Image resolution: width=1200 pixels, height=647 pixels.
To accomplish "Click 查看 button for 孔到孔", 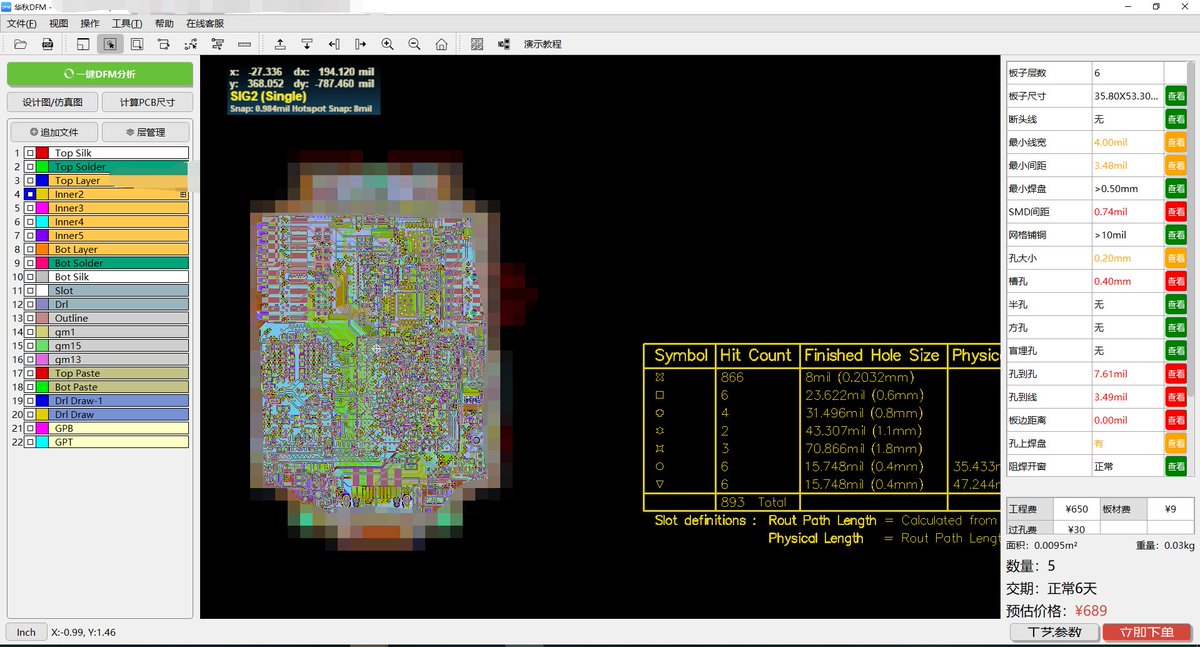I will 1176,374.
